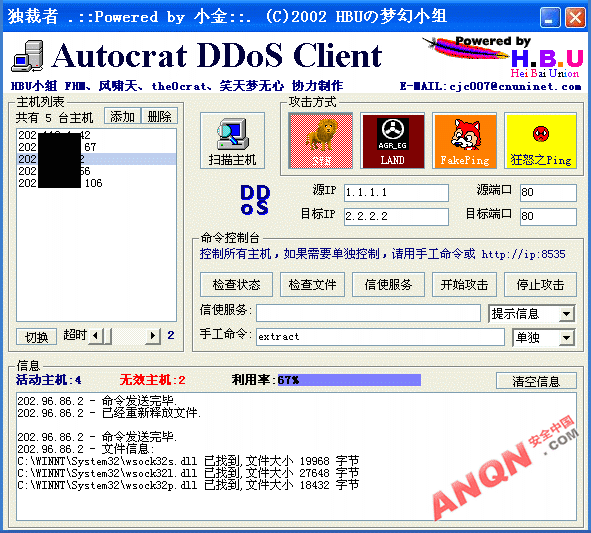Click the computer logo beside the title

point(28,56)
